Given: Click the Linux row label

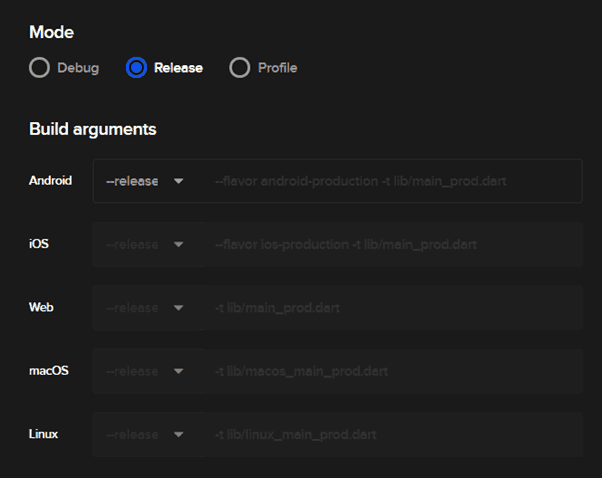Looking at the screenshot, I should pos(44,434).
